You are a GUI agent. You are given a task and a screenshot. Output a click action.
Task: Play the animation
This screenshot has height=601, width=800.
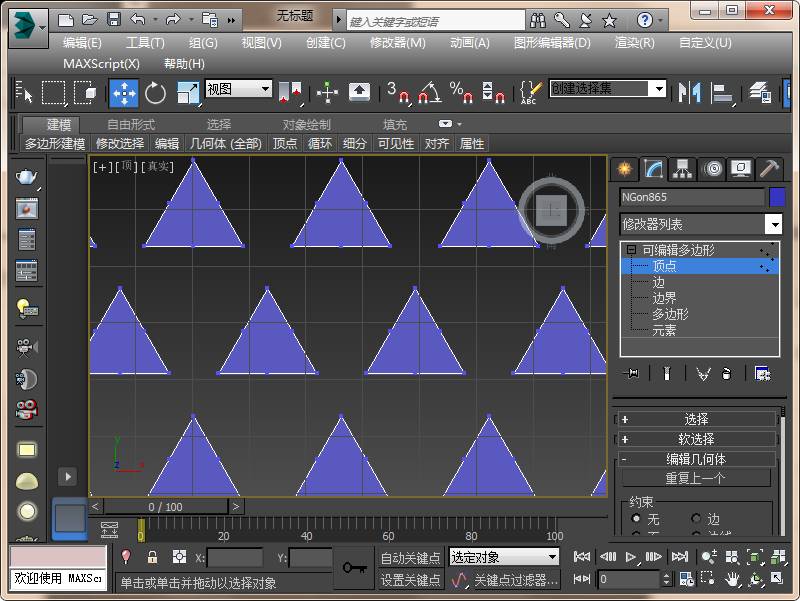631,557
